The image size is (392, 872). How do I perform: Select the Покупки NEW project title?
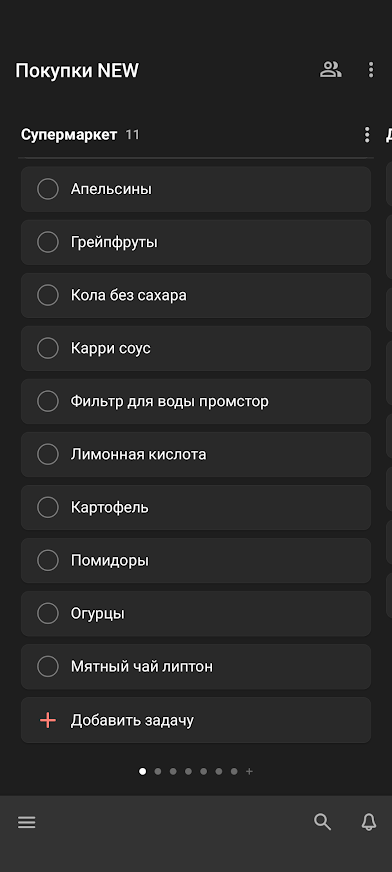pos(77,71)
